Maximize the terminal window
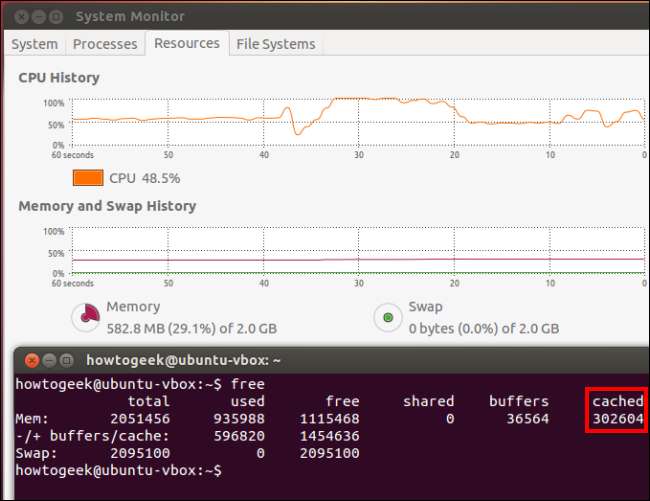 (67, 360)
